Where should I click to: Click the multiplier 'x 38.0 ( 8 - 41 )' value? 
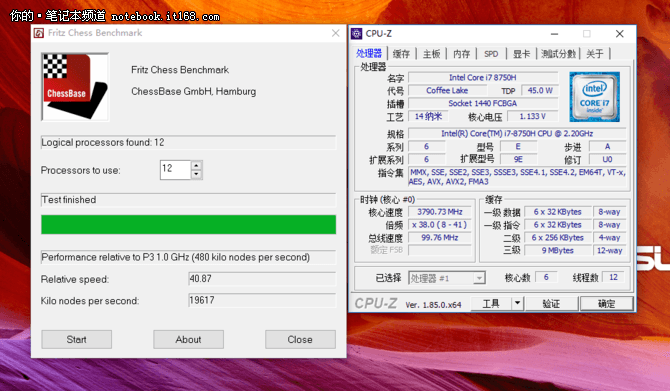(440, 224)
